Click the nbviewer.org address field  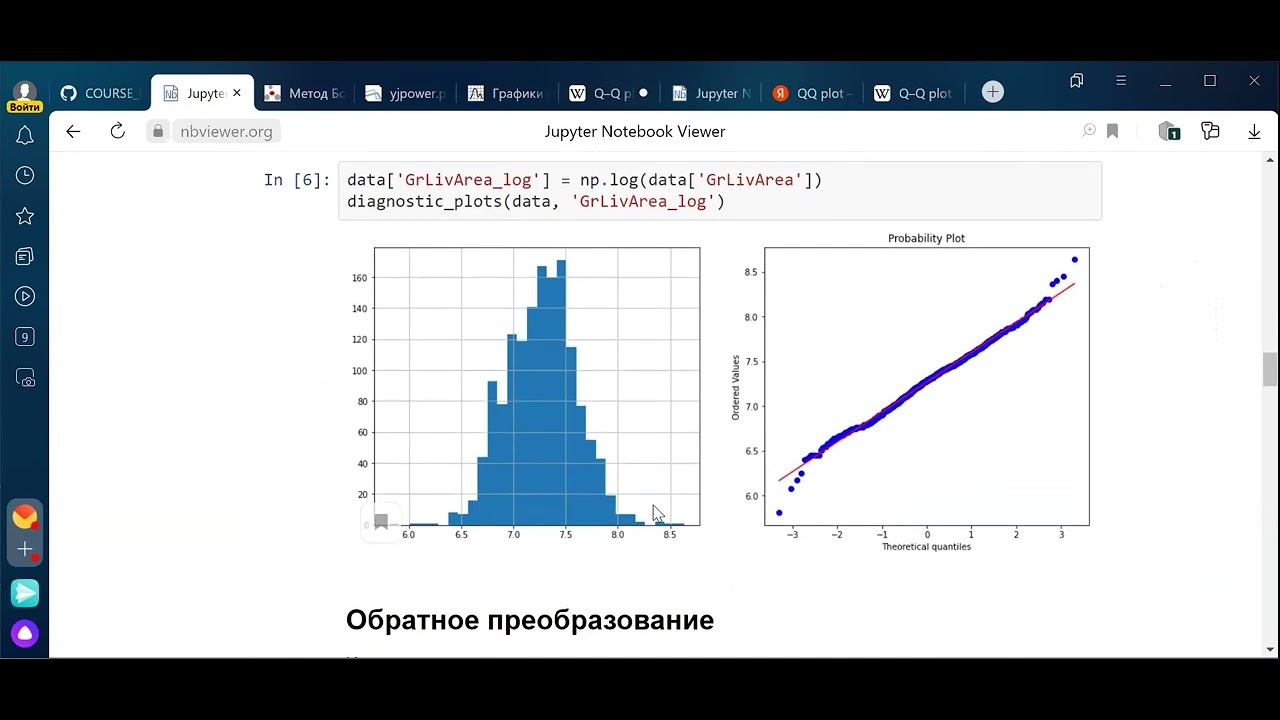(226, 131)
